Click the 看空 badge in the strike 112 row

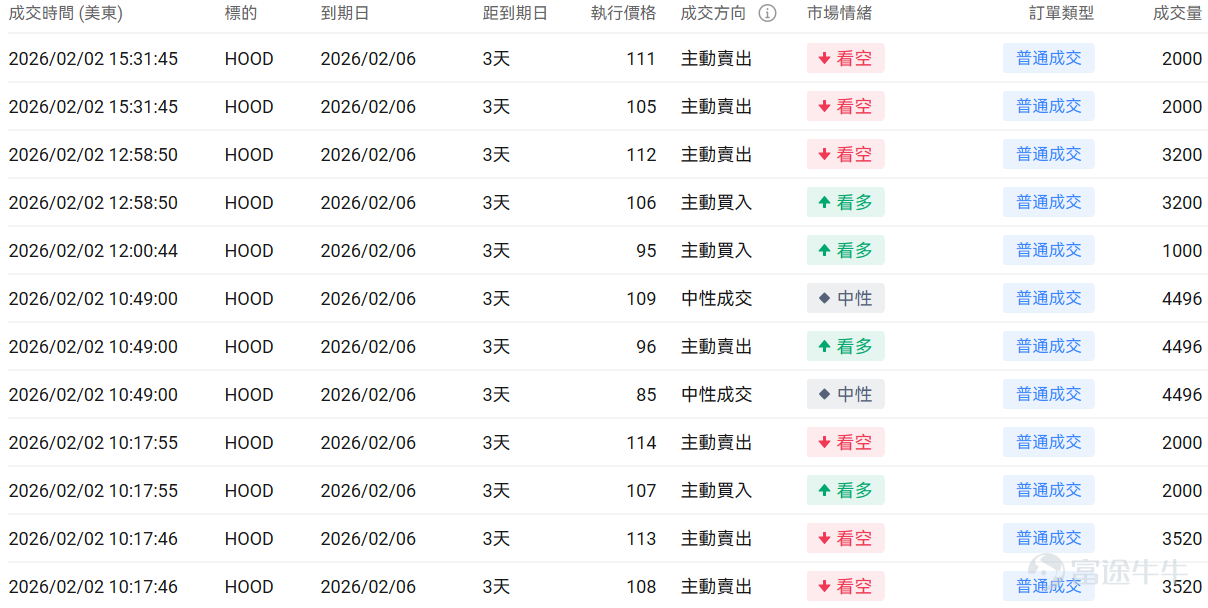pyautogui.click(x=846, y=154)
